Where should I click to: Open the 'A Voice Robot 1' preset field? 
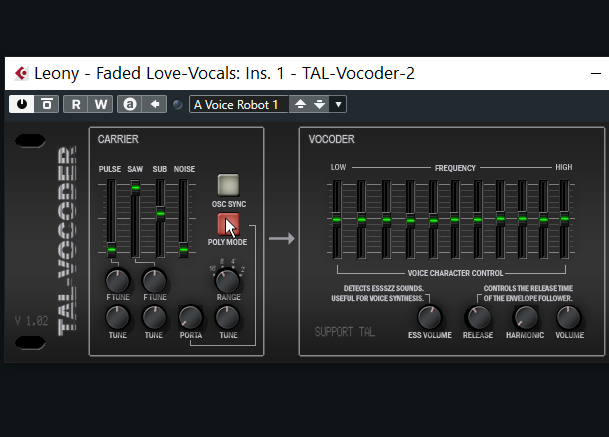[x=238, y=104]
